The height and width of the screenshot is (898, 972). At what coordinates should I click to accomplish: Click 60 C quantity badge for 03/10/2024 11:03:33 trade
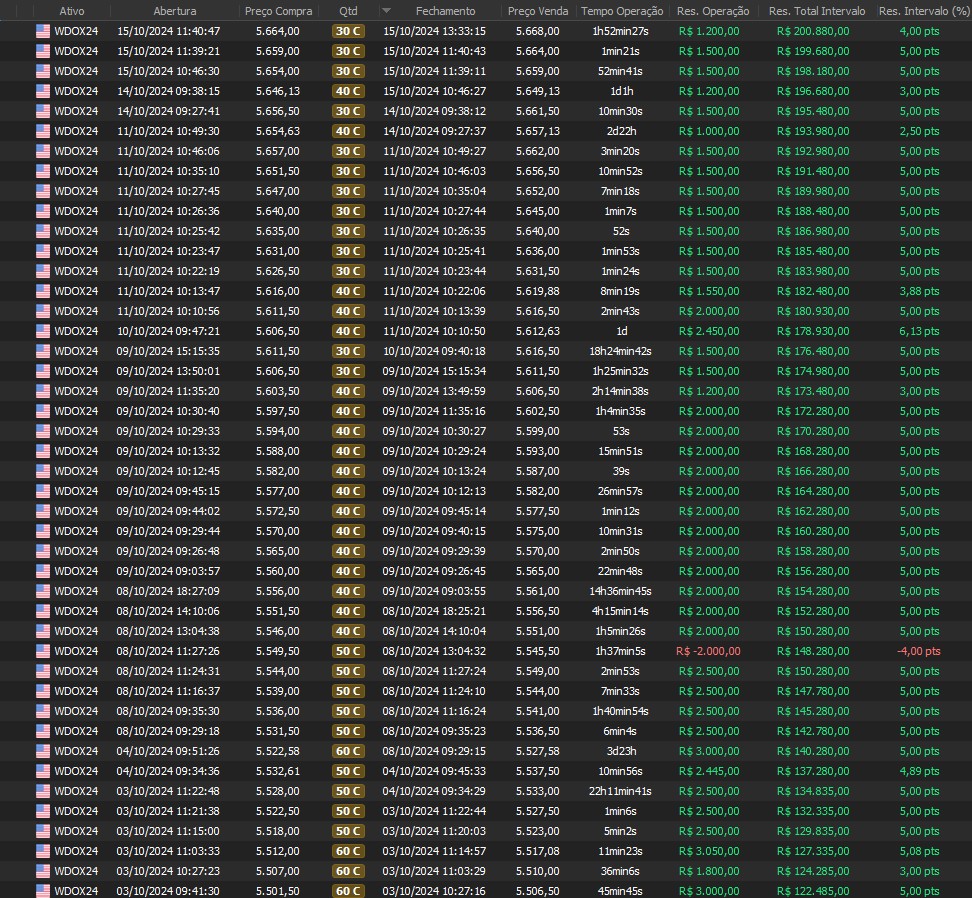(x=348, y=851)
